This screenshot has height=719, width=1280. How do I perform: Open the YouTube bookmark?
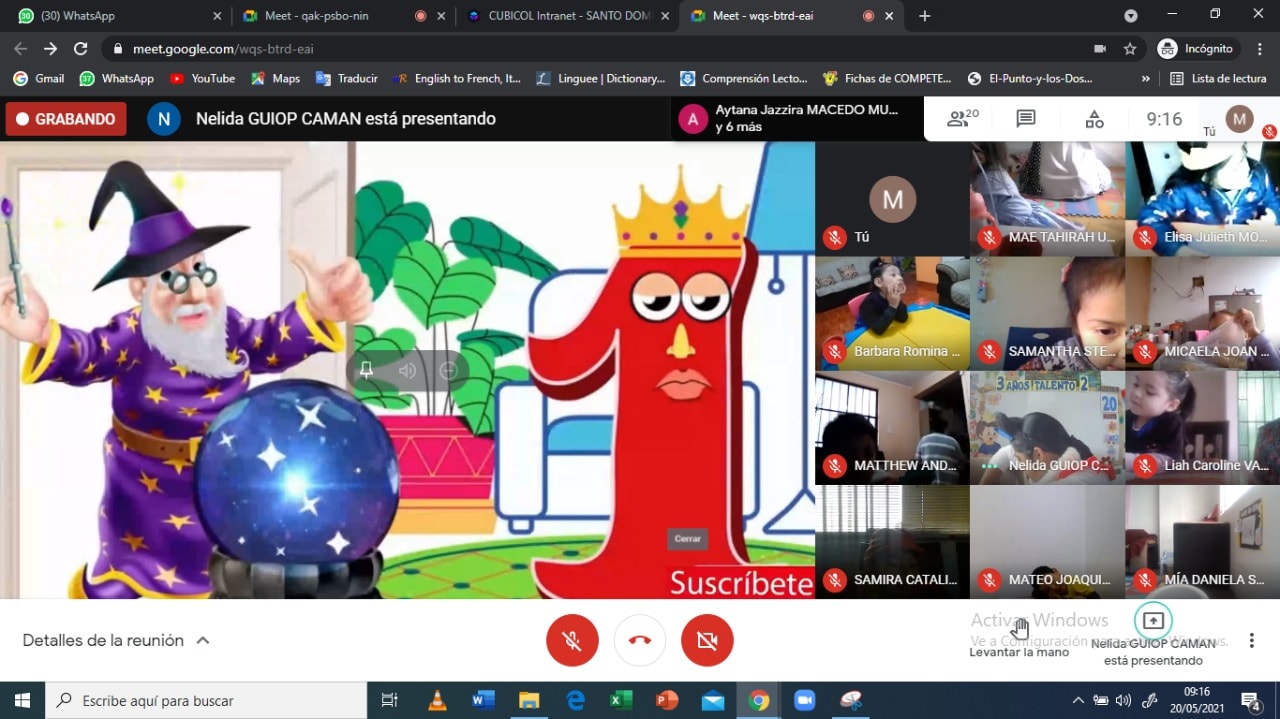pos(202,78)
